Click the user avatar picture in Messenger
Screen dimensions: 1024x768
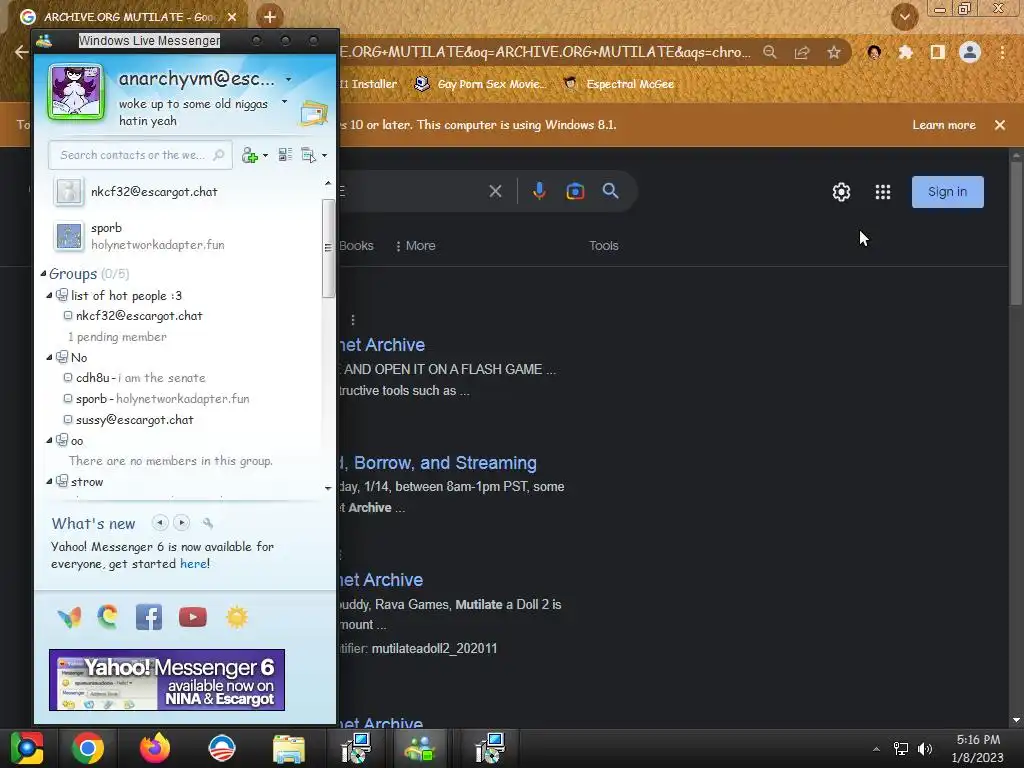pyautogui.click(x=76, y=91)
